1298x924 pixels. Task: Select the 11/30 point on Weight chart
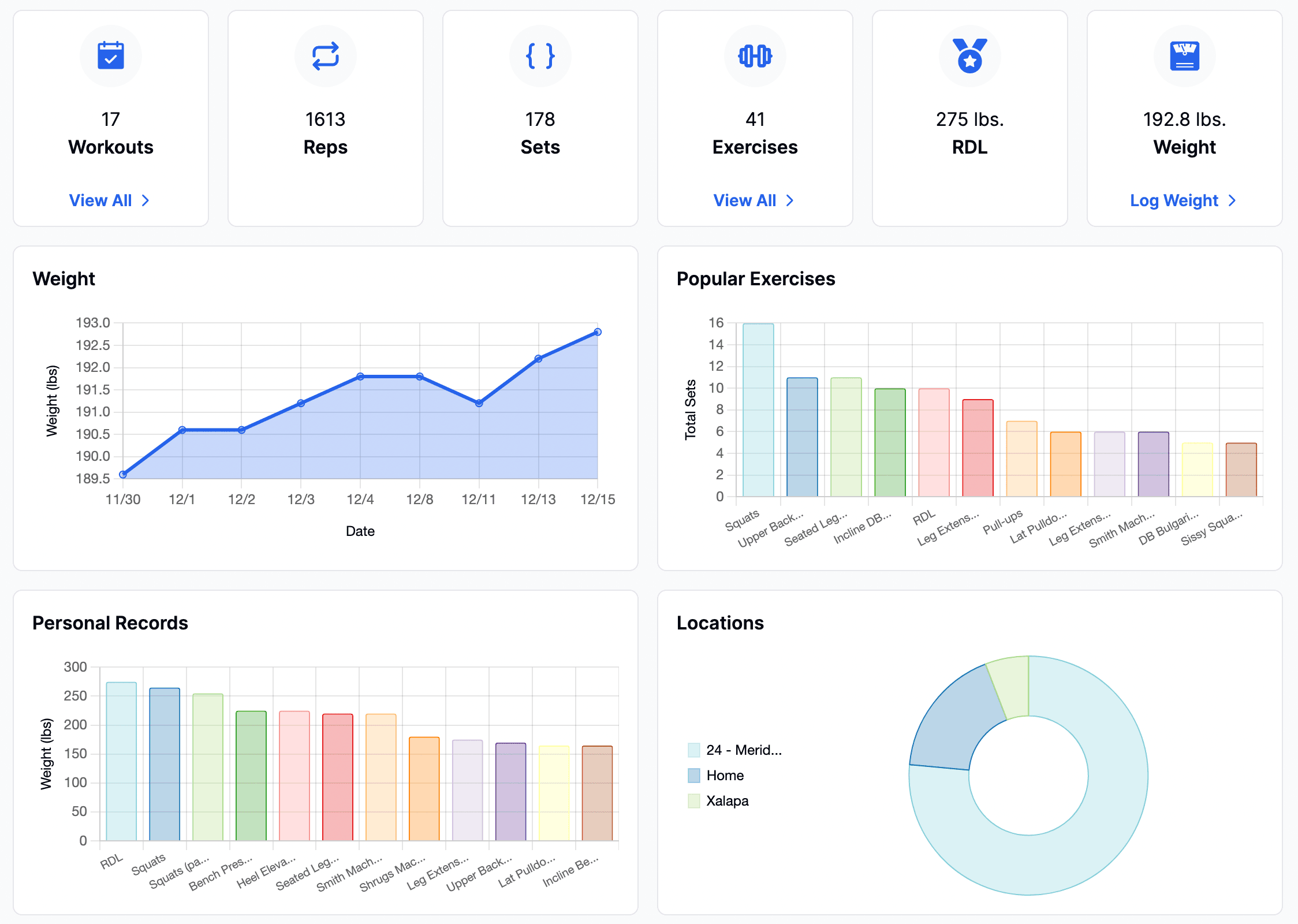tap(123, 475)
